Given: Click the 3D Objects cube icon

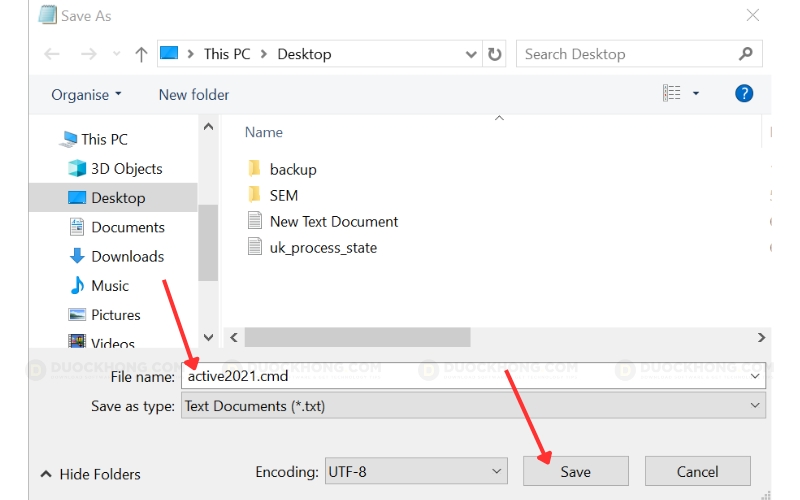Looking at the screenshot, I should pyautogui.click(x=77, y=168).
